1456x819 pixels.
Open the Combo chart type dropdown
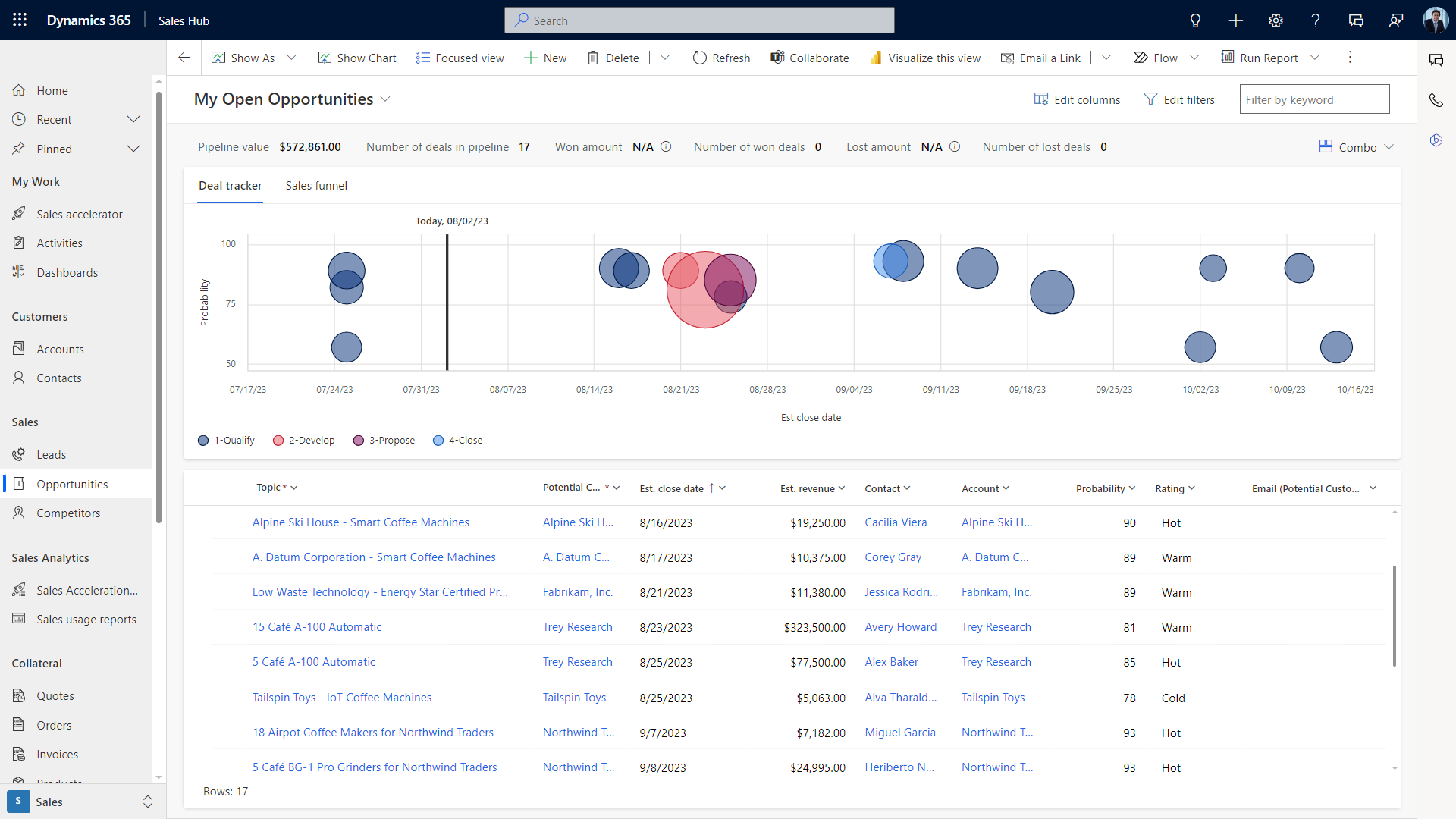click(1357, 147)
